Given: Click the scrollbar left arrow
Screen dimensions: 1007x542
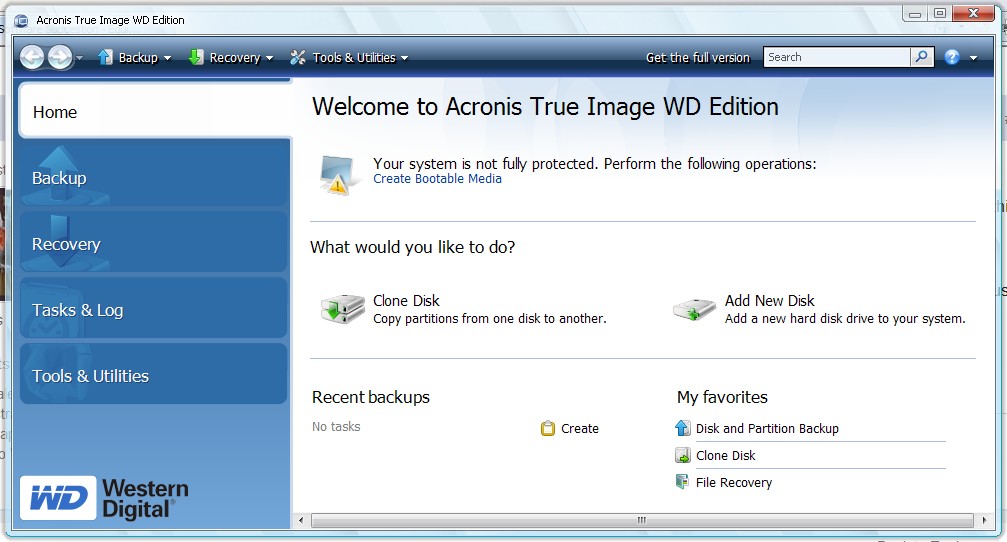Looking at the screenshot, I should 301,520.
